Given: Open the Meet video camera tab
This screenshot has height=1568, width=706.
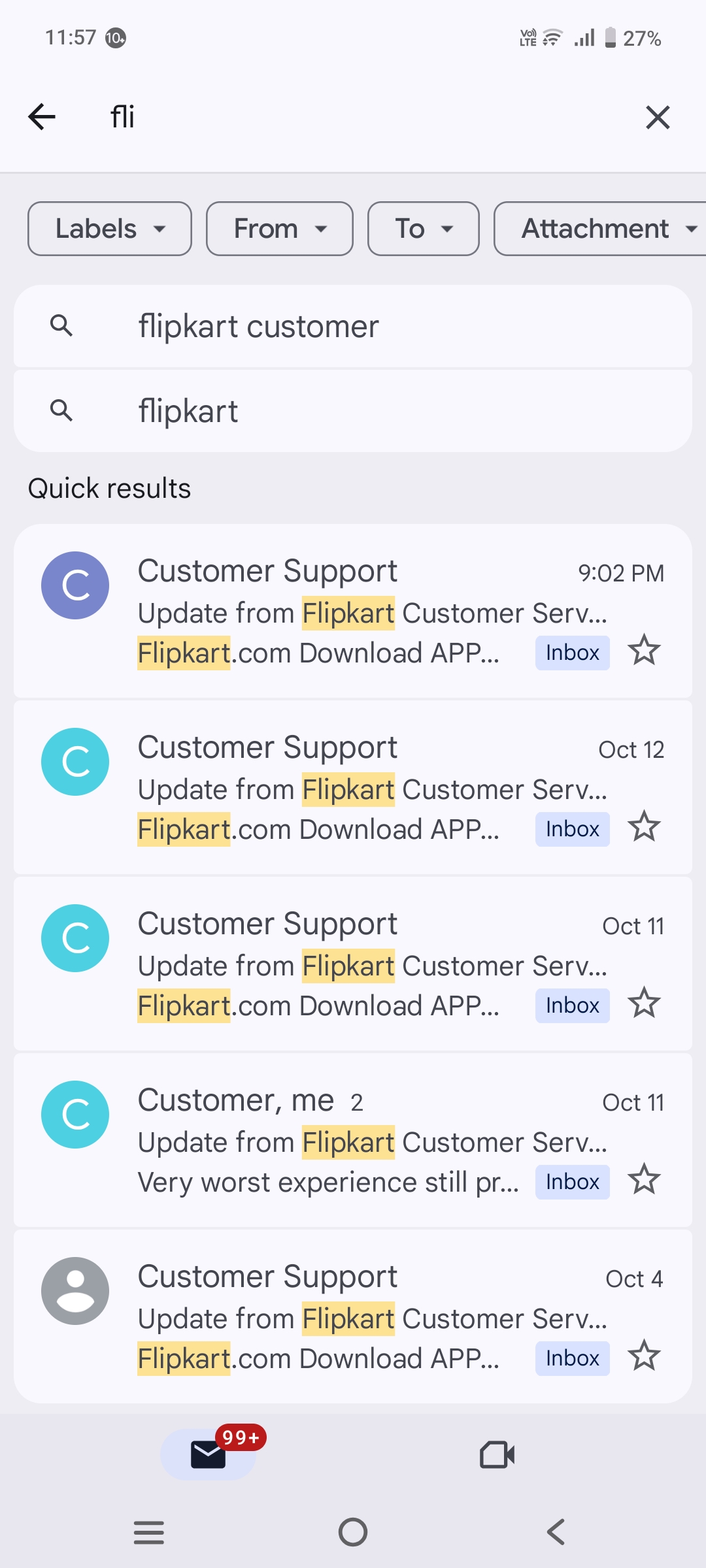Looking at the screenshot, I should 497,1454.
